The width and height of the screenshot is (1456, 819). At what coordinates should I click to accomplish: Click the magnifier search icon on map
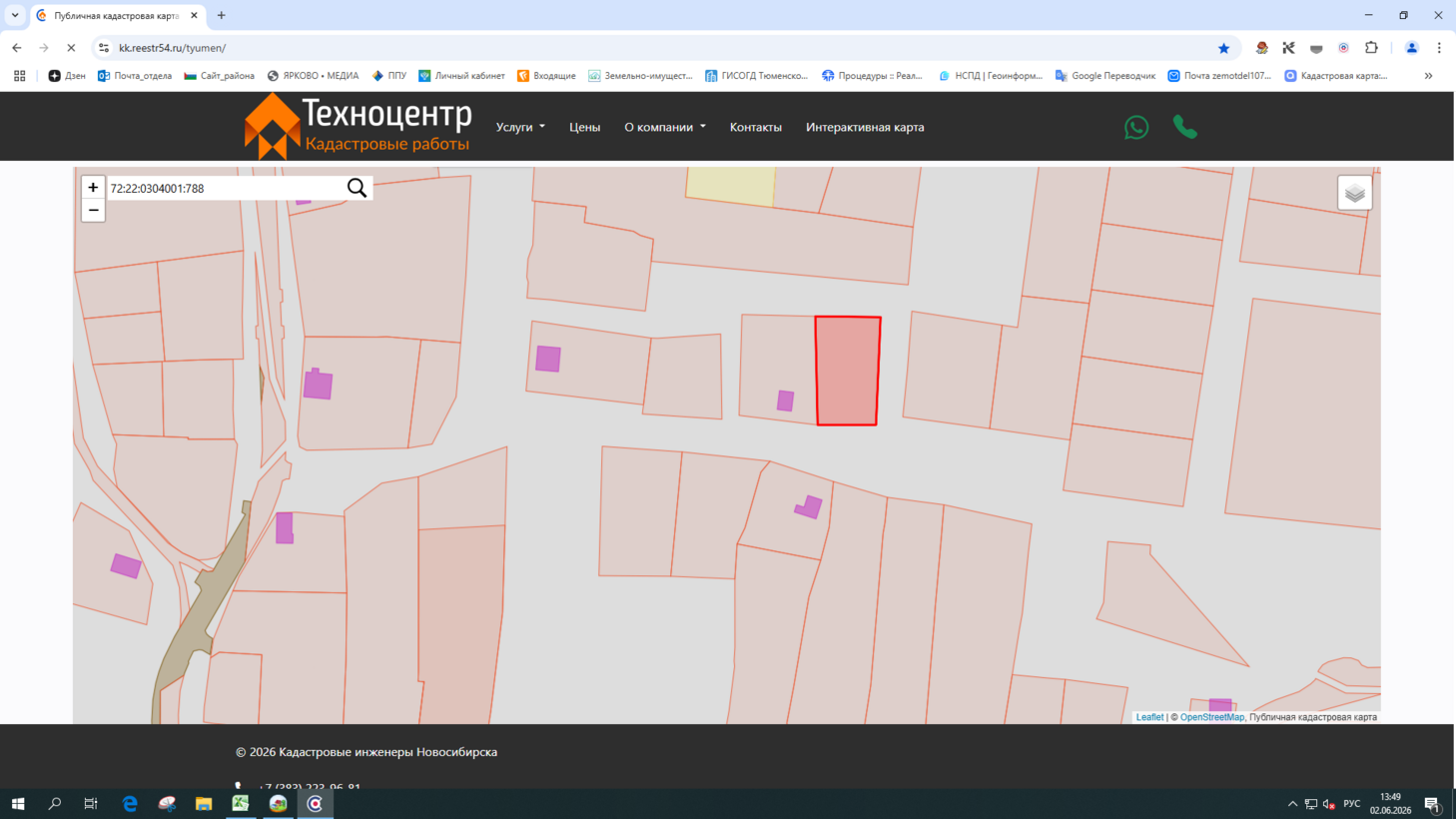coord(357,188)
